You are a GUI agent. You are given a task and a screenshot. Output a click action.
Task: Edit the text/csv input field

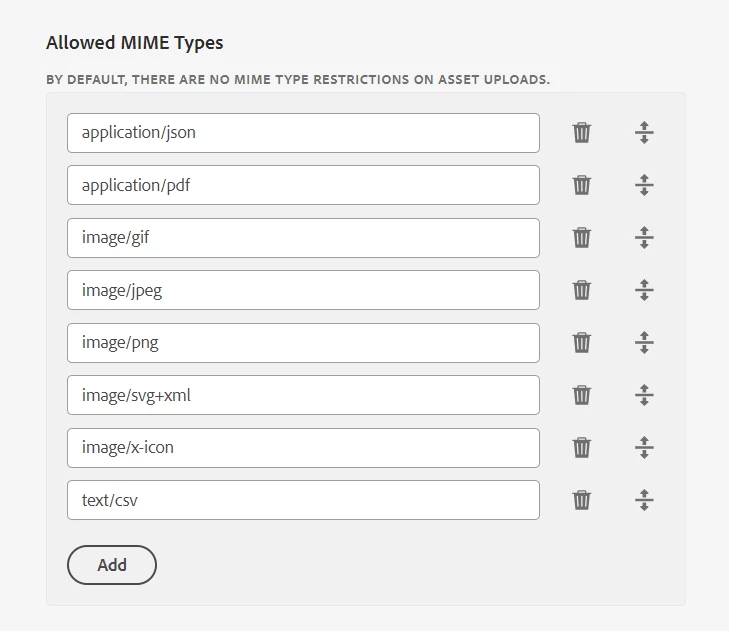click(303, 500)
